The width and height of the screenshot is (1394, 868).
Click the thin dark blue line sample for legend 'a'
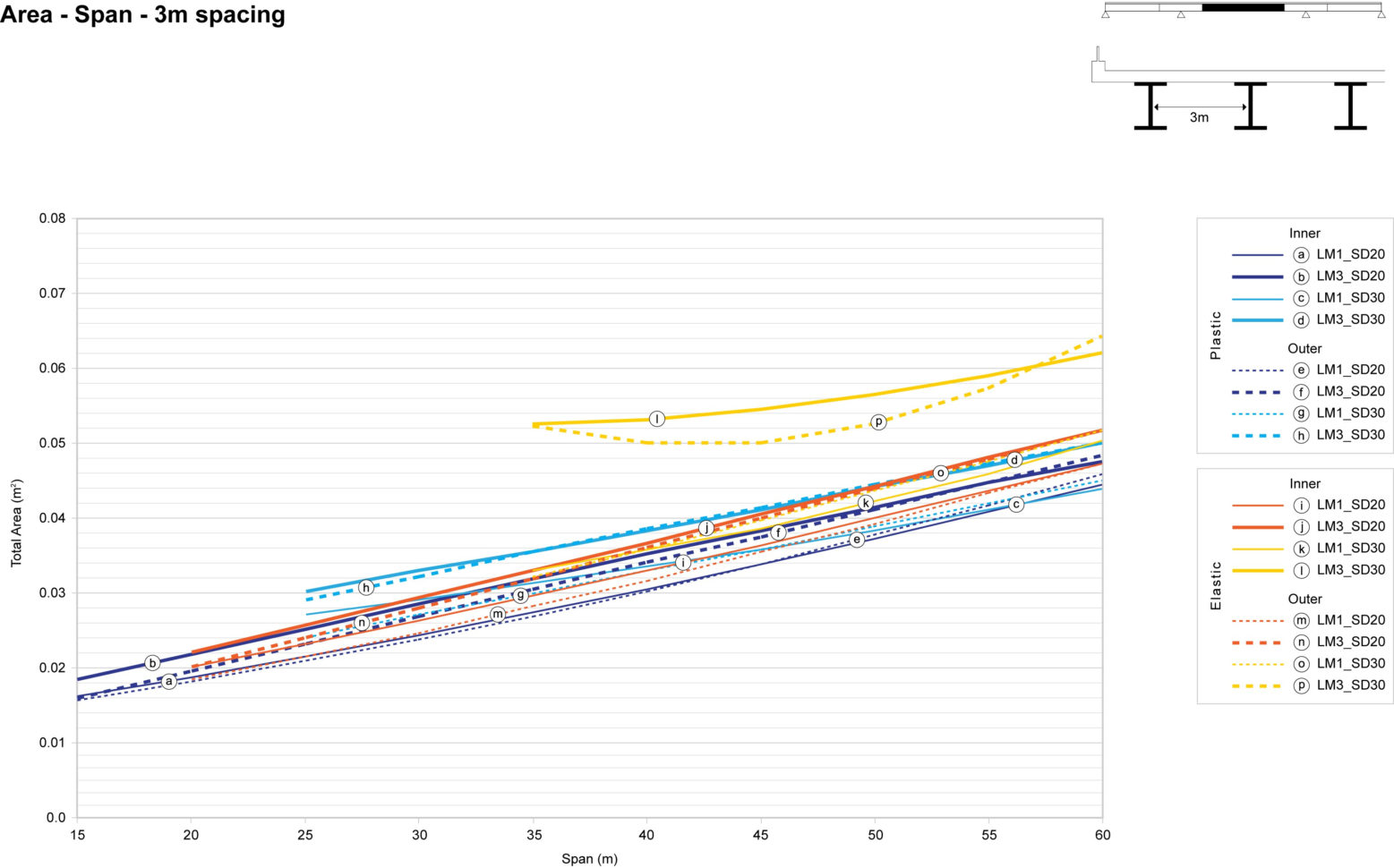click(1257, 255)
